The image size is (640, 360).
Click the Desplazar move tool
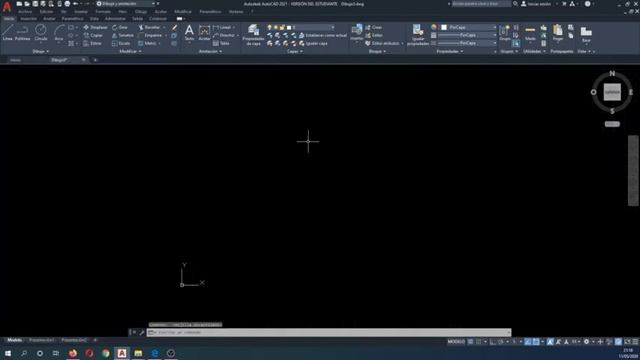95,27
